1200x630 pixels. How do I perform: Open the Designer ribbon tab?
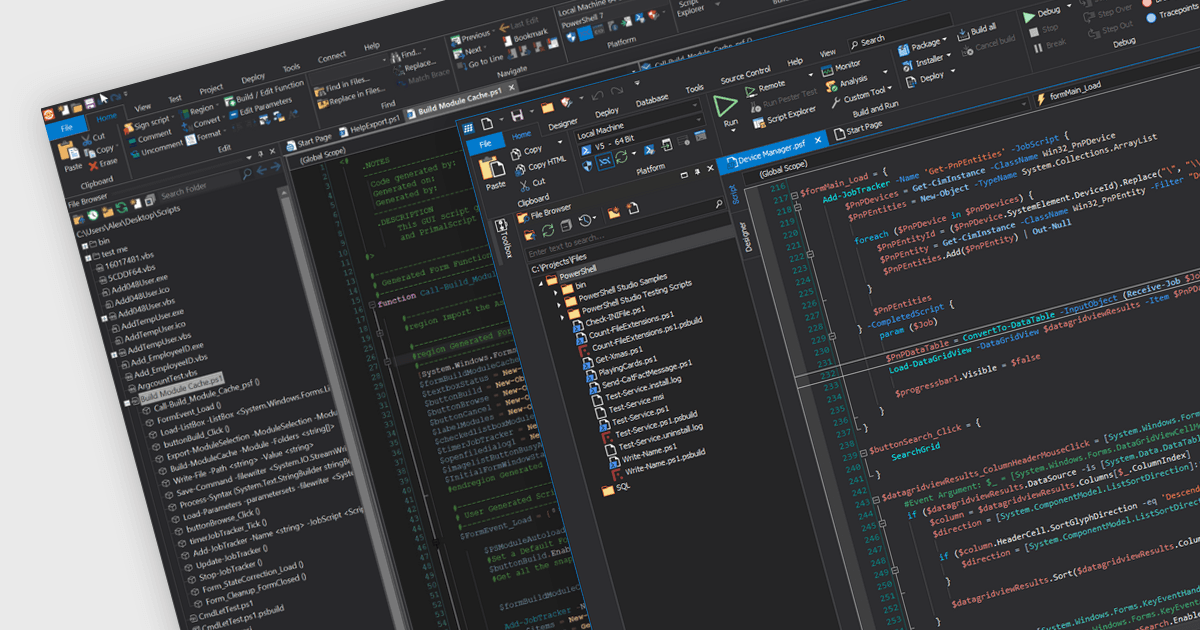(561, 122)
